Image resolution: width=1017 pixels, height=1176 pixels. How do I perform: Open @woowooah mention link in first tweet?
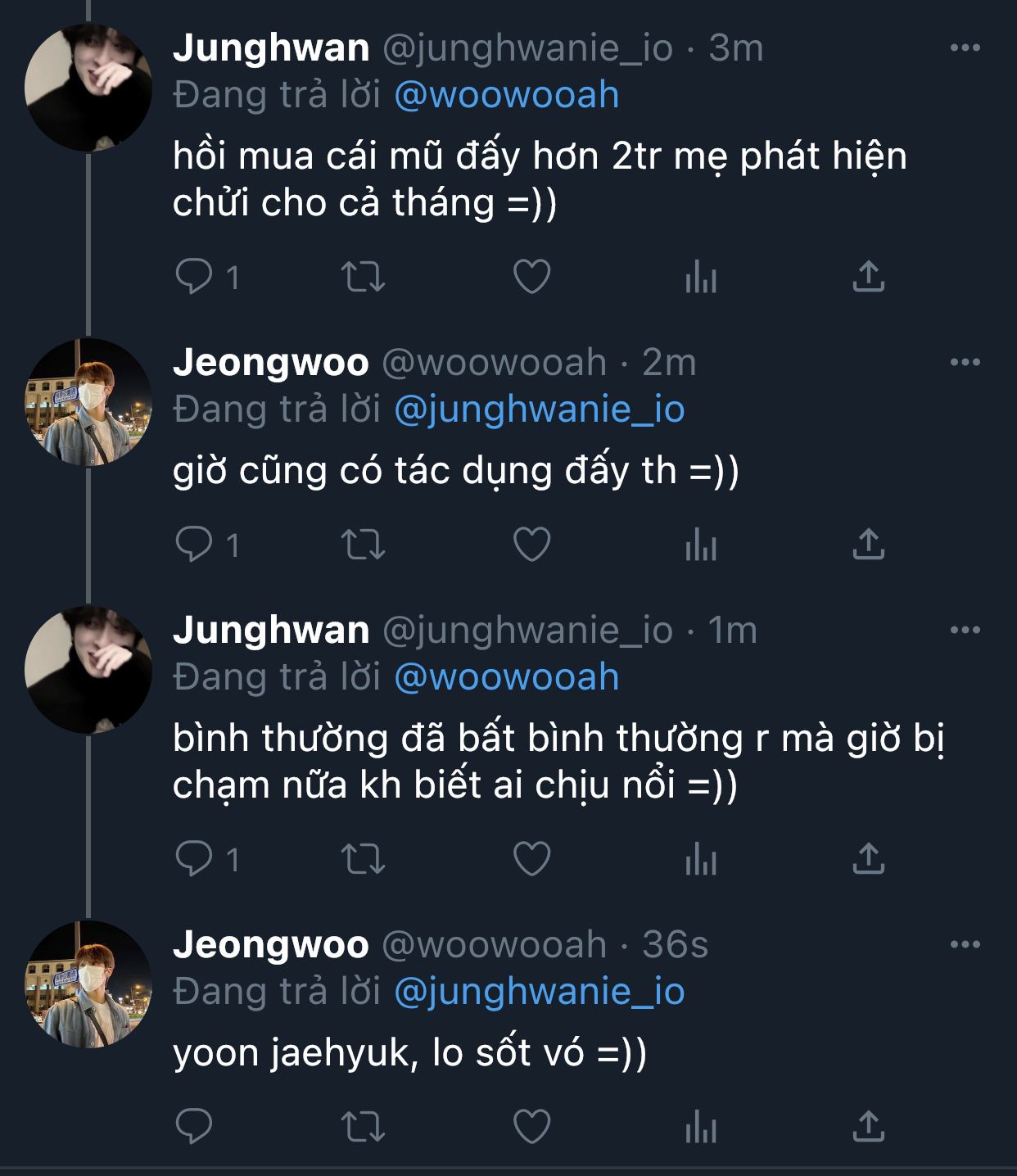coord(506,95)
